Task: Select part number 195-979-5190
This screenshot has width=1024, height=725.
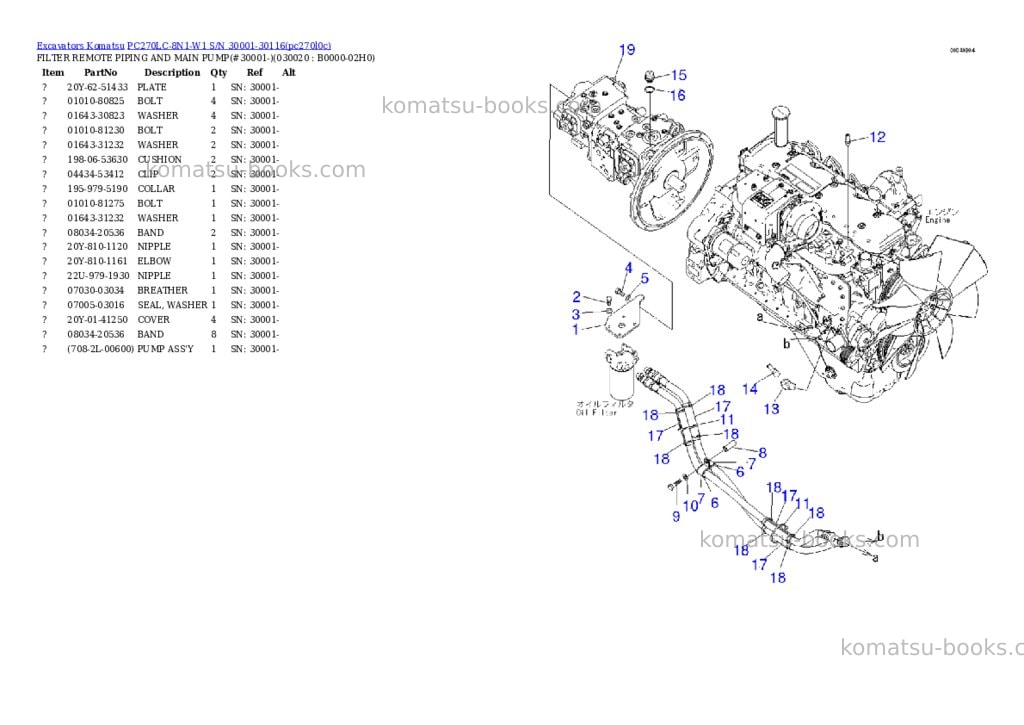Action: tap(97, 189)
